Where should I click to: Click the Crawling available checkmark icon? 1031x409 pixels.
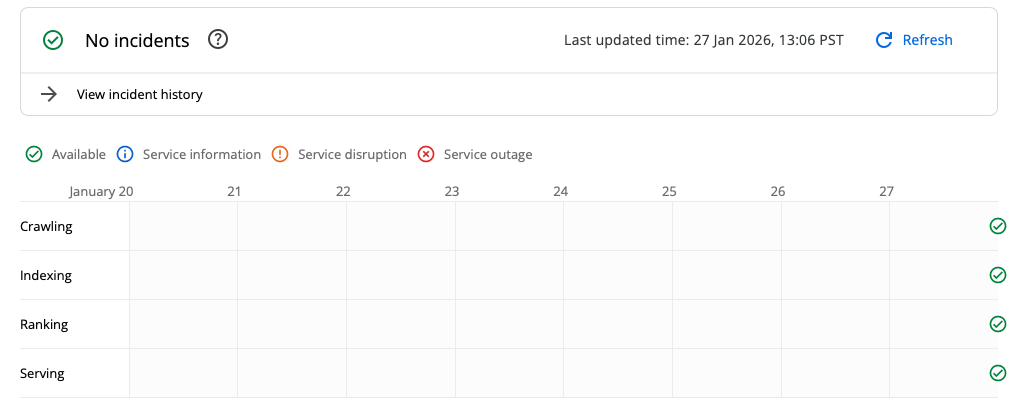(x=997, y=226)
